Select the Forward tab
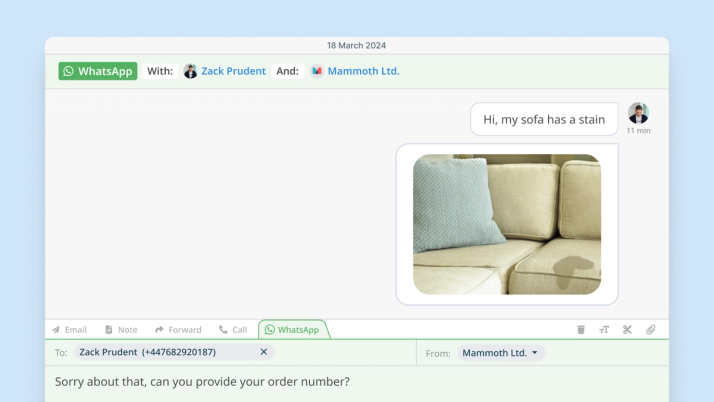Viewport: 714px width, 402px height. click(178, 330)
